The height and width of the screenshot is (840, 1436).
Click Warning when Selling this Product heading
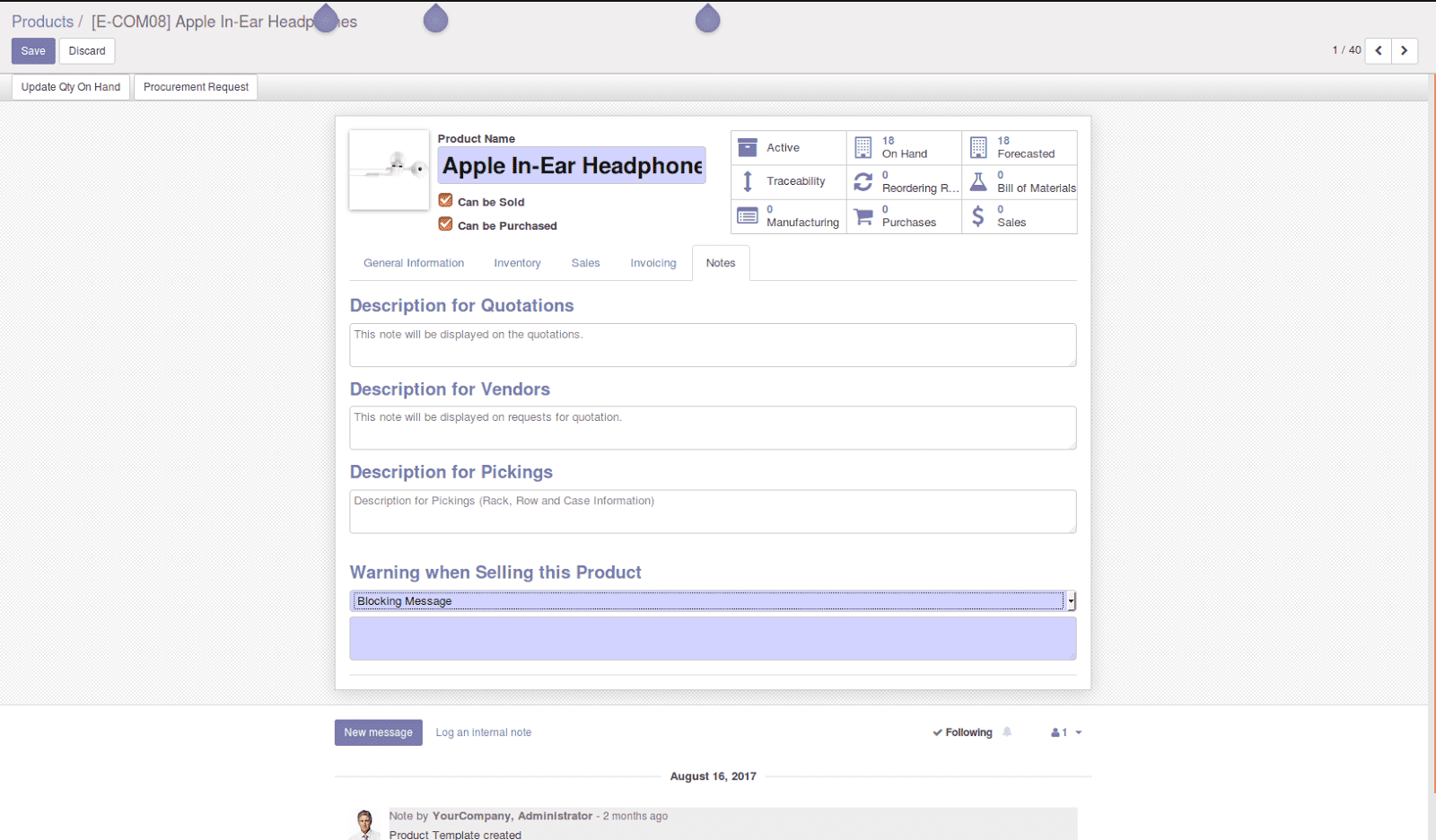(495, 573)
